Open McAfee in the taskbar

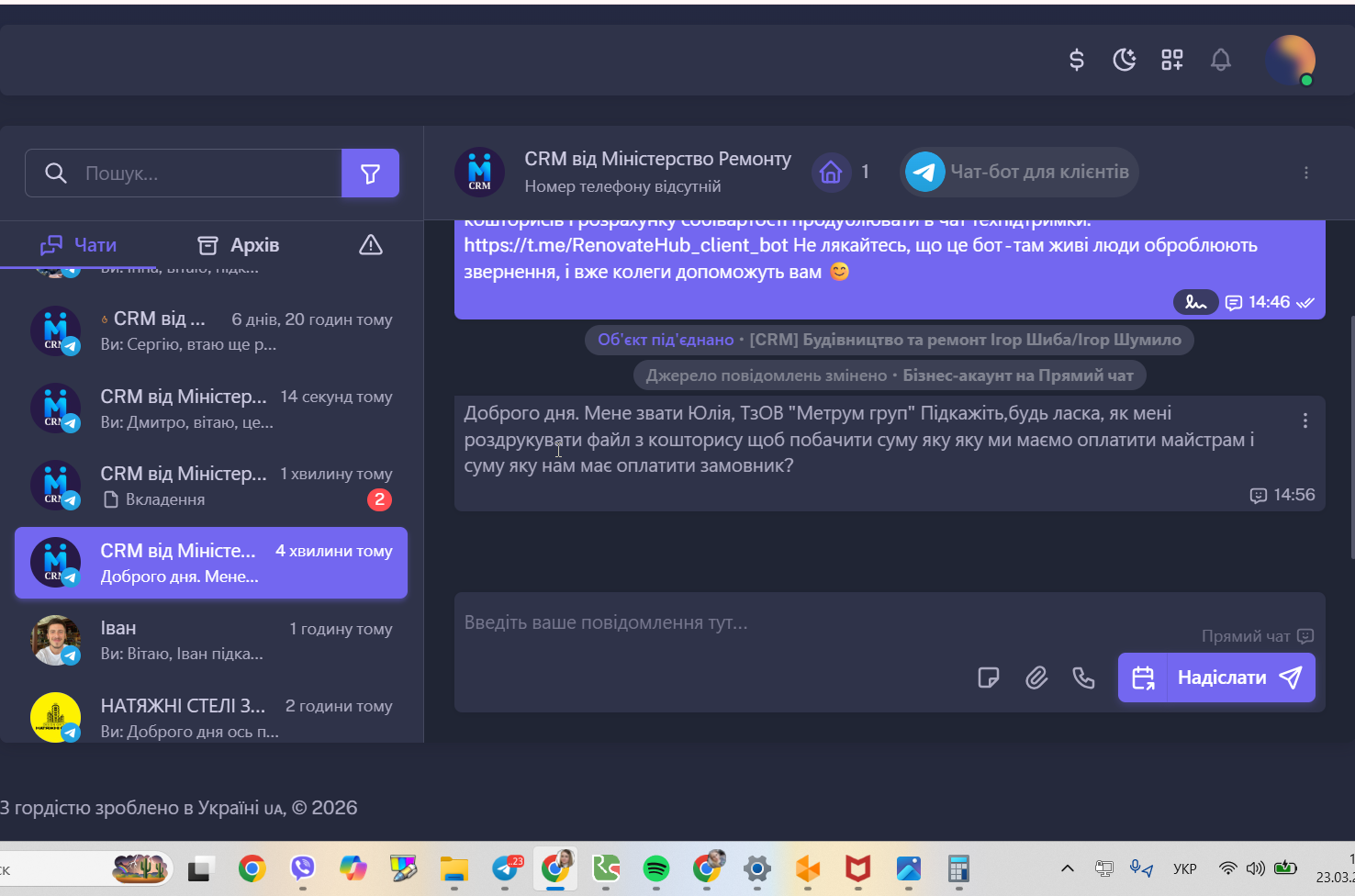[x=857, y=868]
